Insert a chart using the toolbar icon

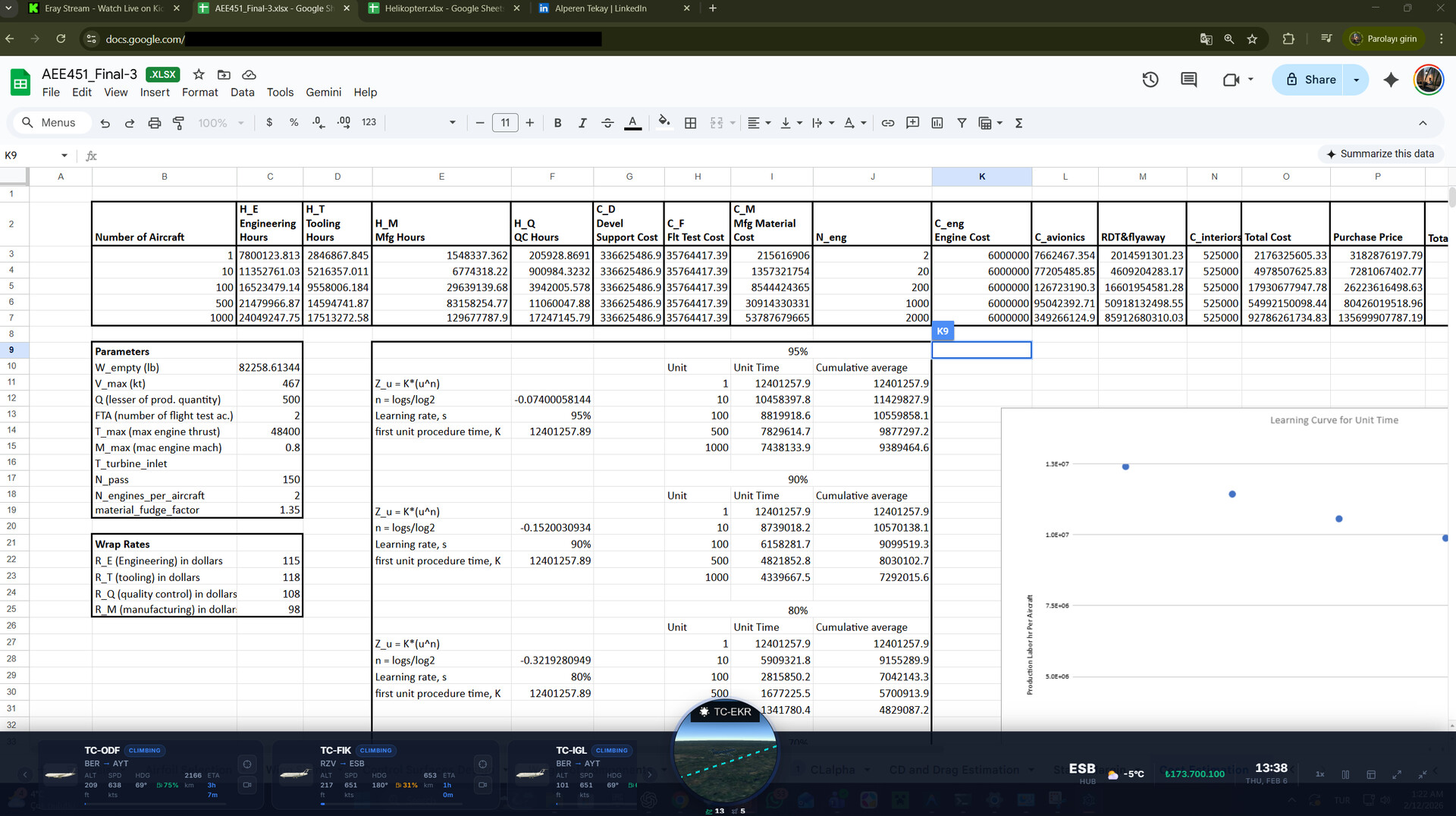(937, 122)
